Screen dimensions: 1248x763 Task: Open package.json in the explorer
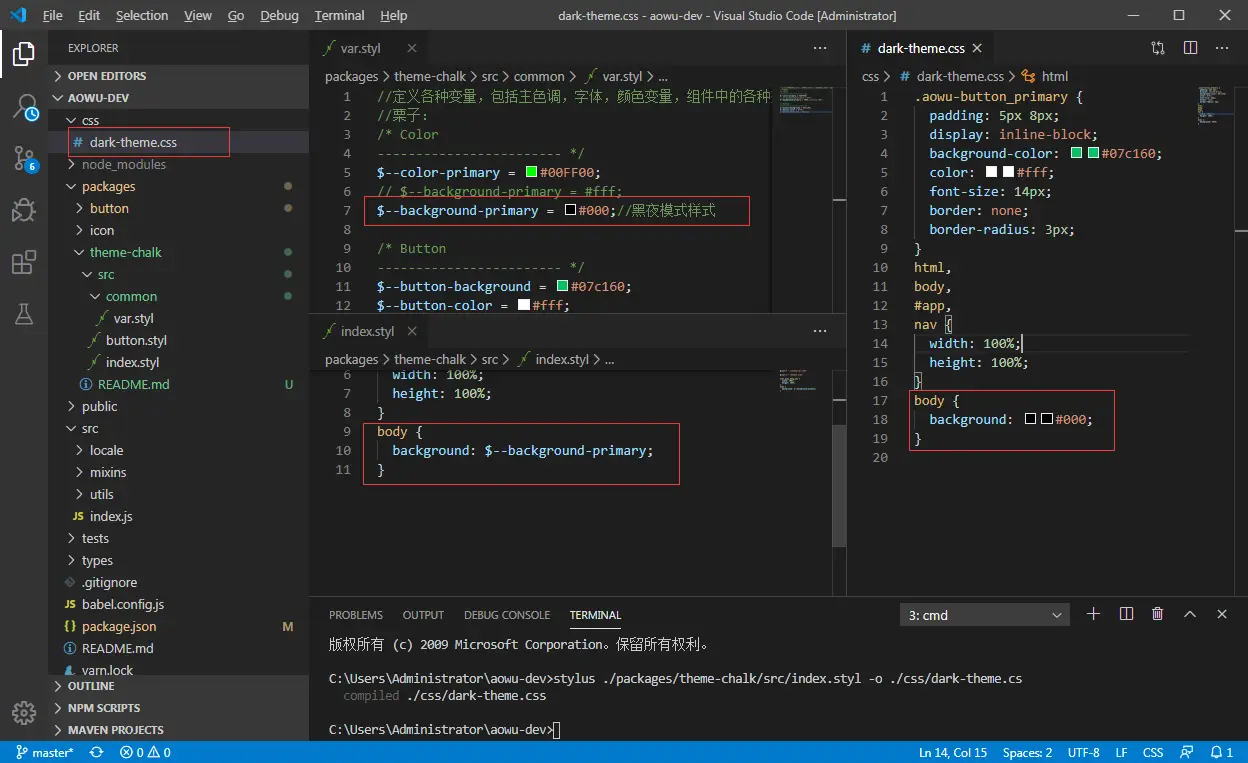(x=118, y=626)
